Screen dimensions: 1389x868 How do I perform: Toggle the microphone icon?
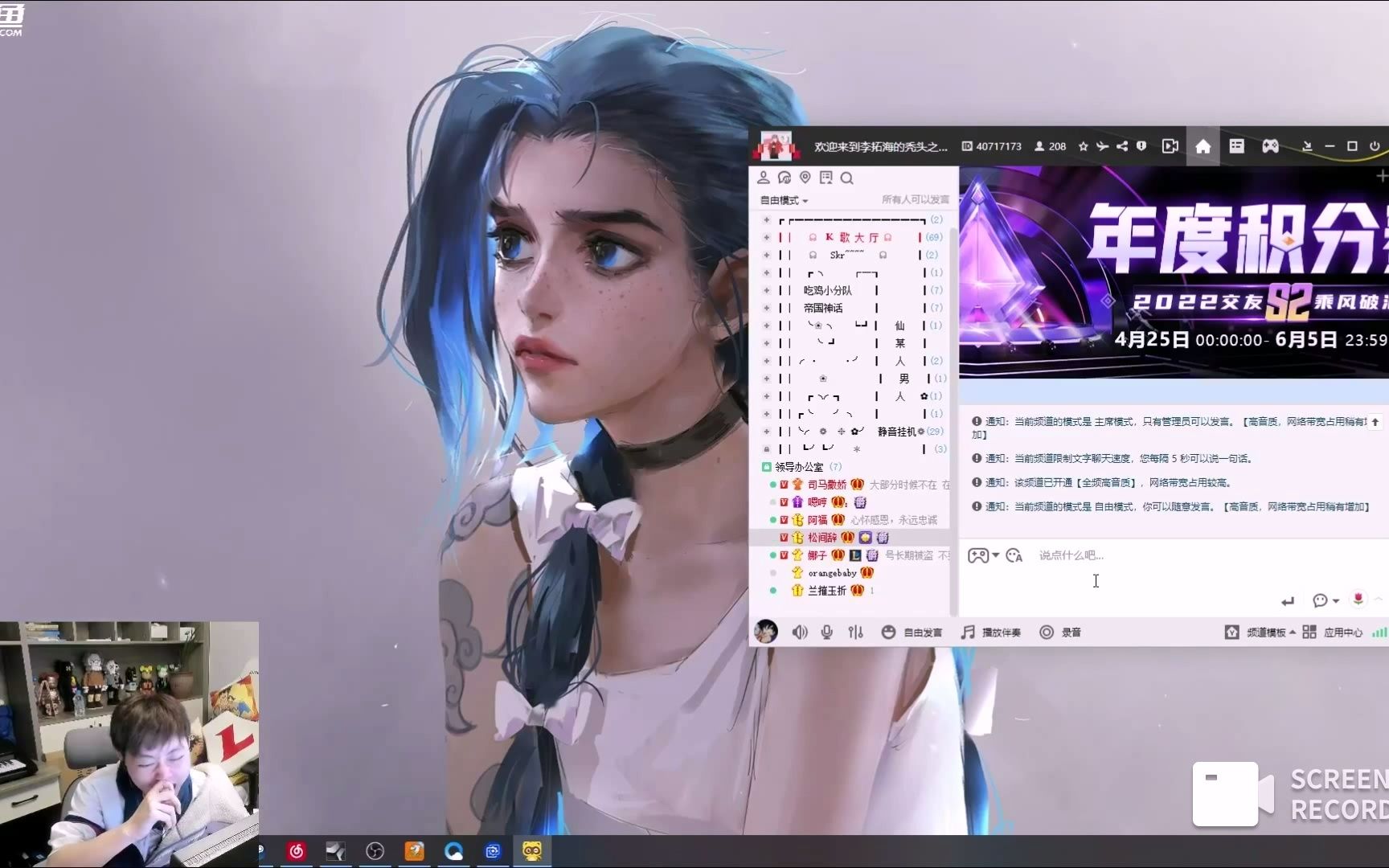pyautogui.click(x=826, y=633)
